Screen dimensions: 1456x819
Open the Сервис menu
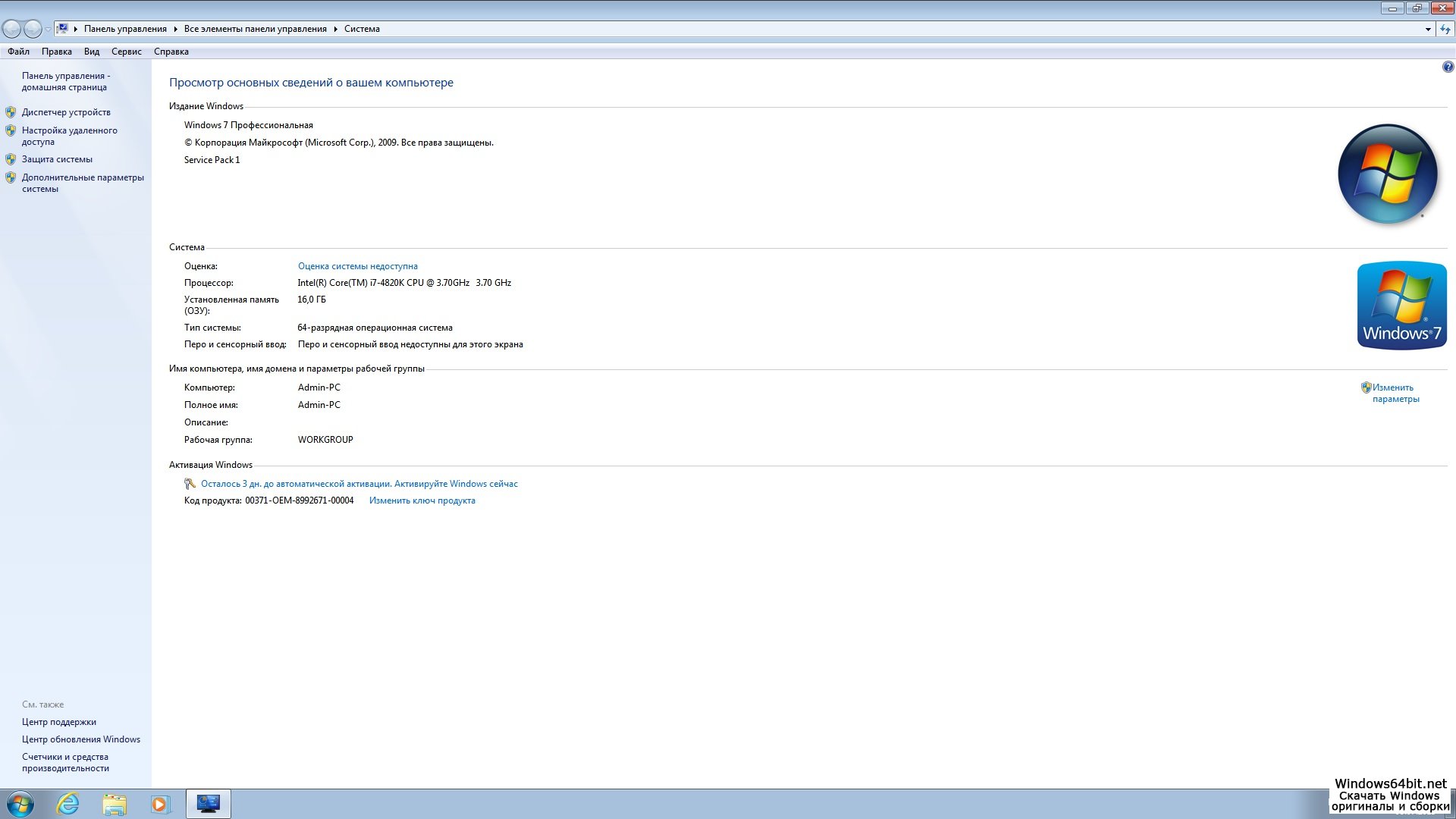coord(126,52)
